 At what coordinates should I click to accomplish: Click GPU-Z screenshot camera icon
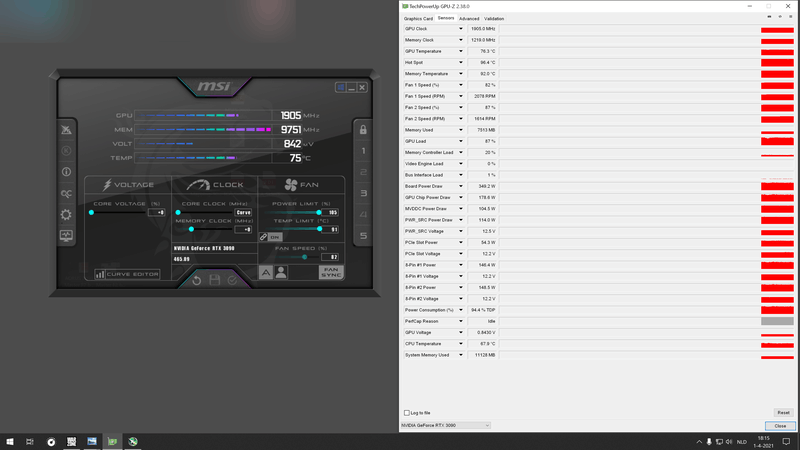coord(769,17)
